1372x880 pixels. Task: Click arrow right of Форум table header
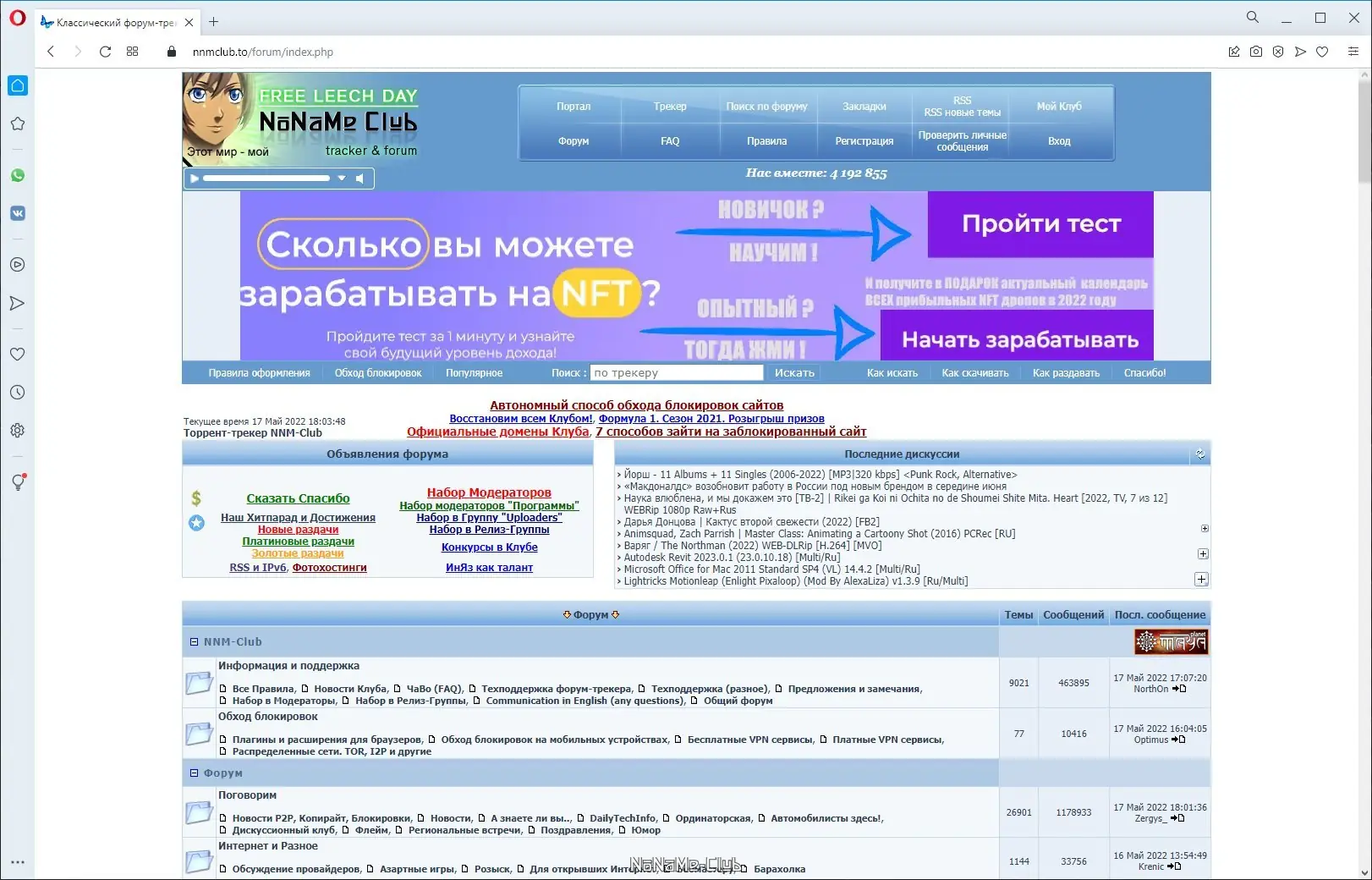[616, 615]
